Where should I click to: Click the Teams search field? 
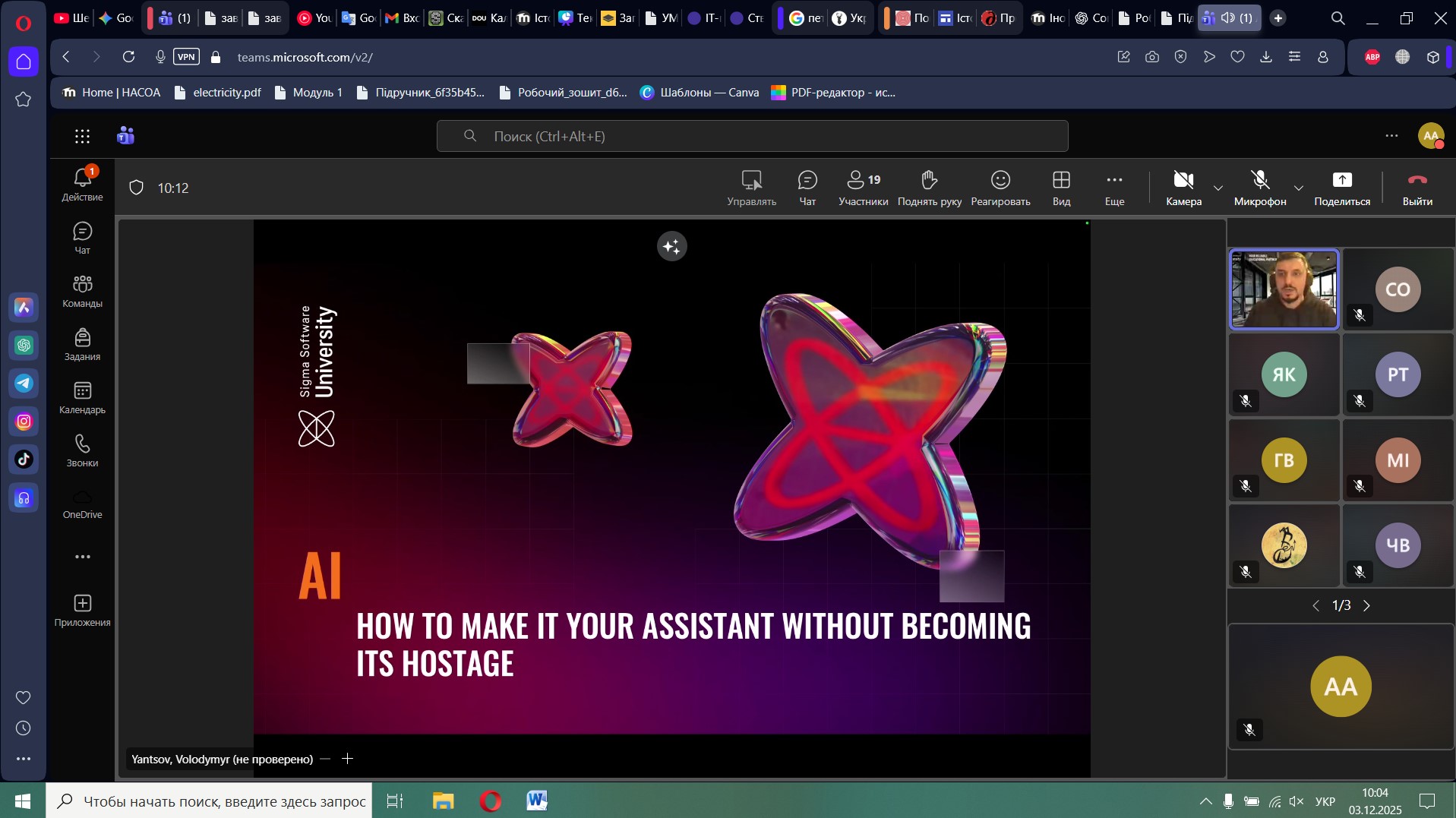click(752, 136)
